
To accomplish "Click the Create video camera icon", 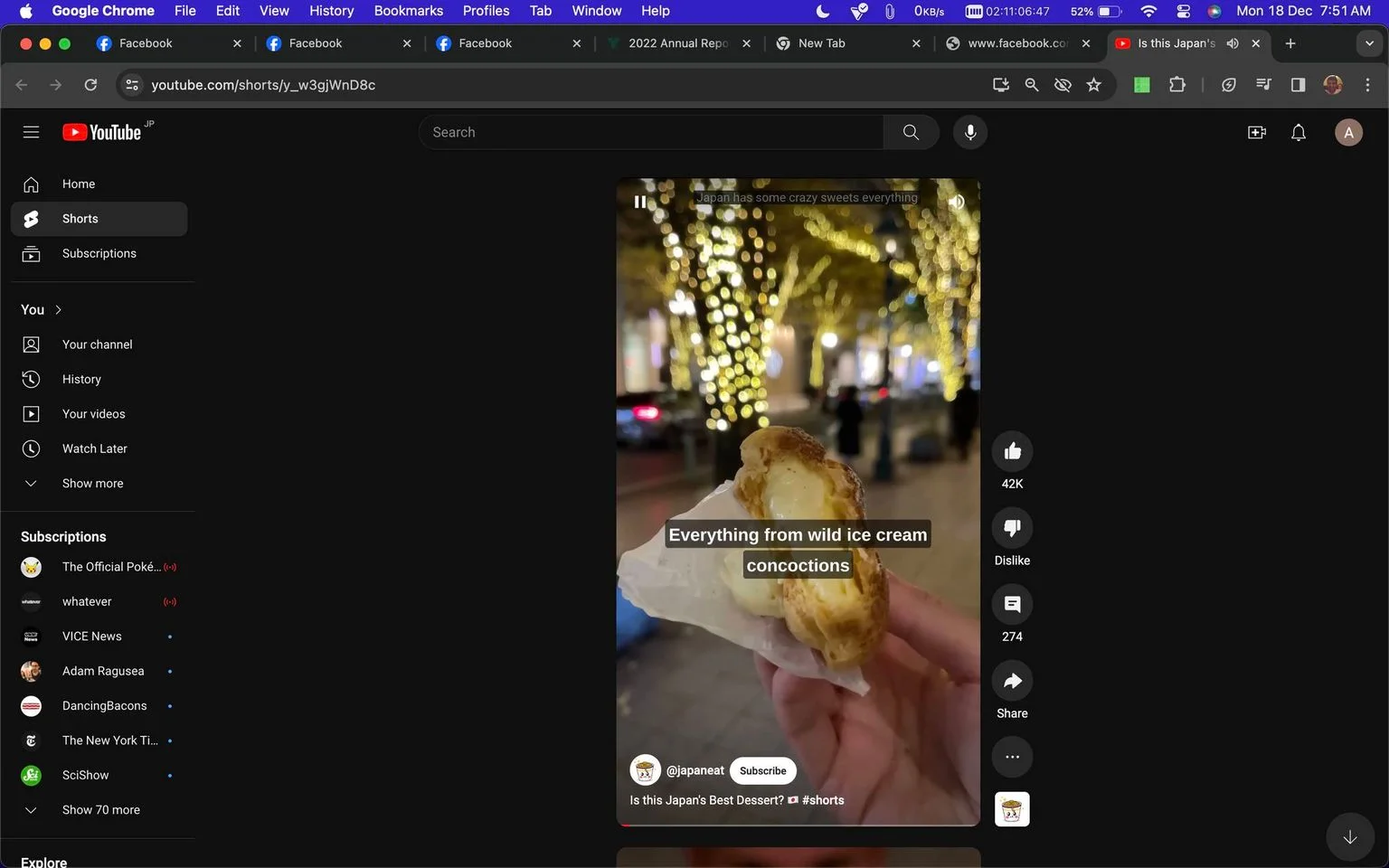I will pos(1256,133).
